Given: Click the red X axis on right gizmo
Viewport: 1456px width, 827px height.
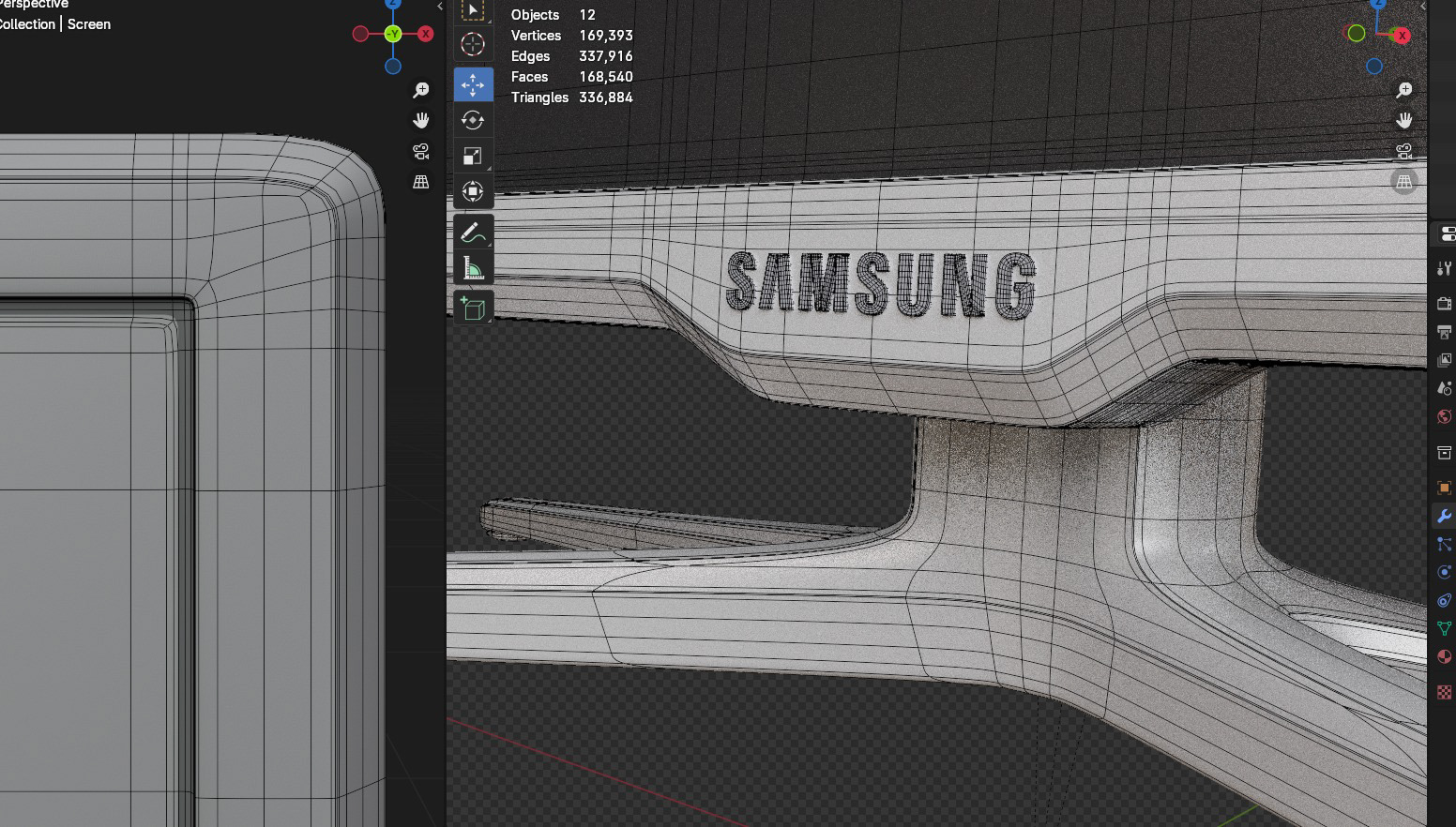Looking at the screenshot, I should [x=1402, y=36].
